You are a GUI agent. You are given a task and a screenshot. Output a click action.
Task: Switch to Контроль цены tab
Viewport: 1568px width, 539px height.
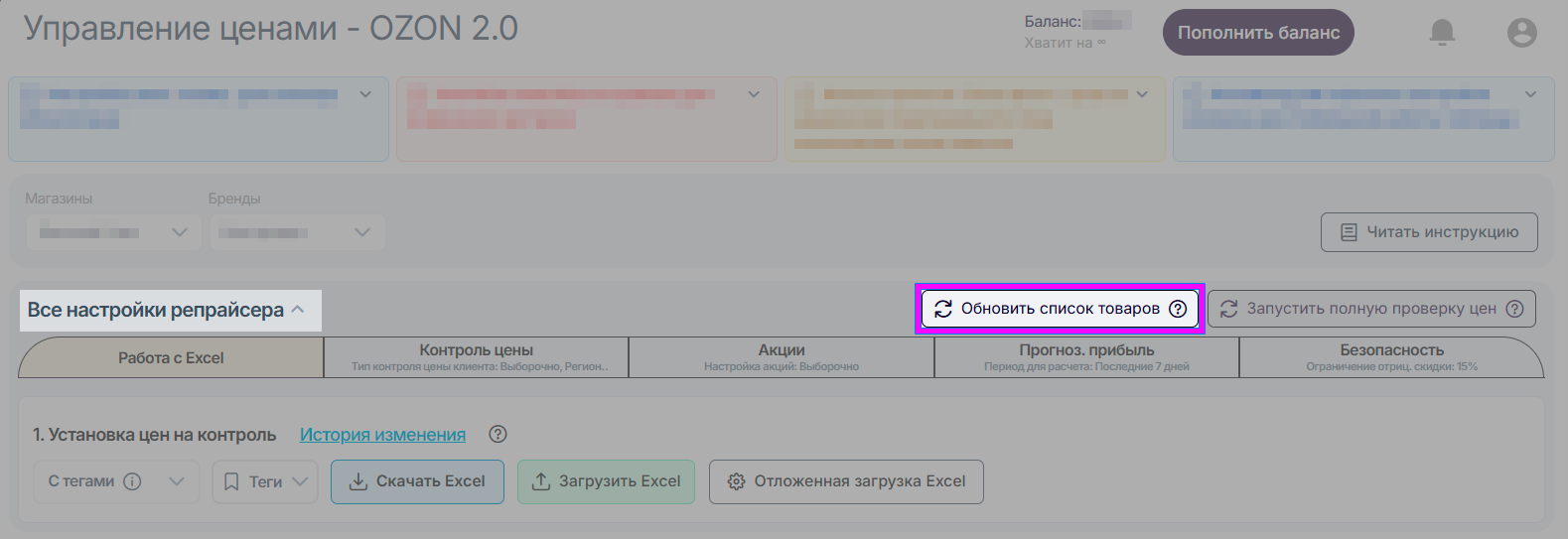point(477,357)
